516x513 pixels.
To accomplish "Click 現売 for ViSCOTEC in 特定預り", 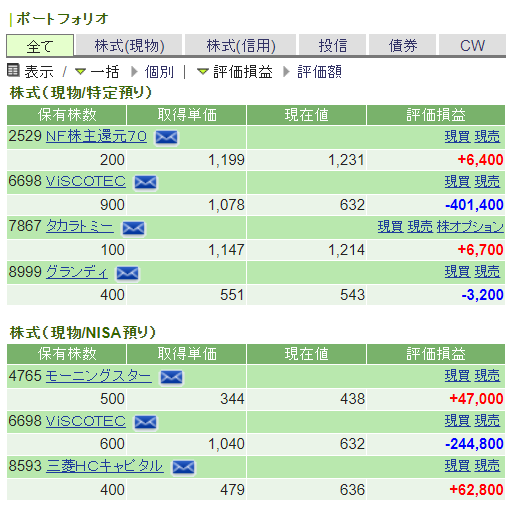I will coord(487,181).
